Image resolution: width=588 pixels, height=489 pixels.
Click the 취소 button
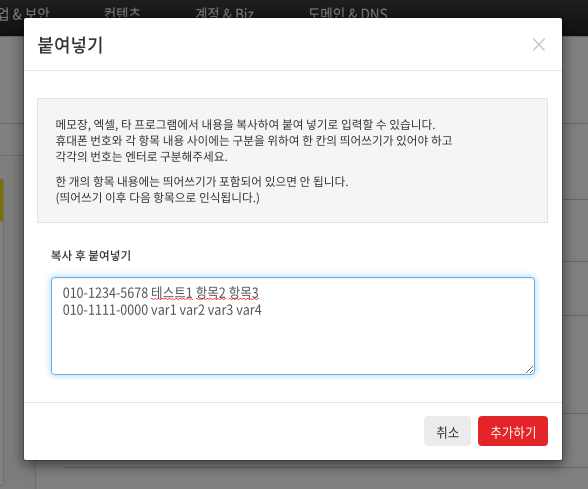click(447, 431)
